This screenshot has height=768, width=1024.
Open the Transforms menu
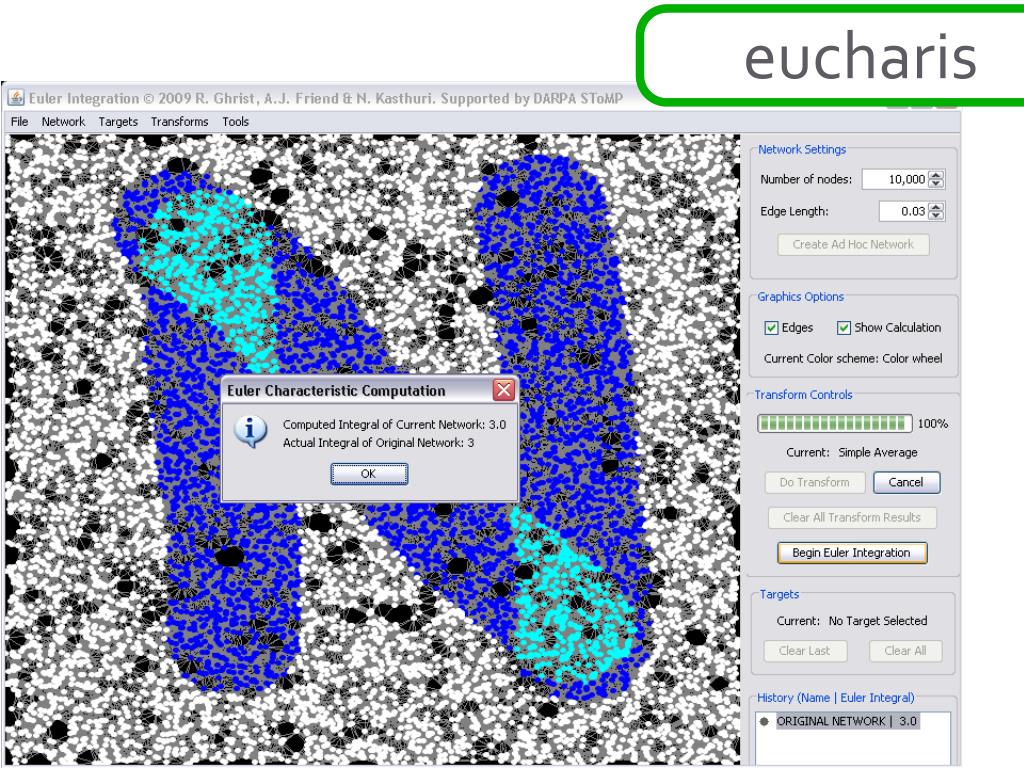click(179, 121)
